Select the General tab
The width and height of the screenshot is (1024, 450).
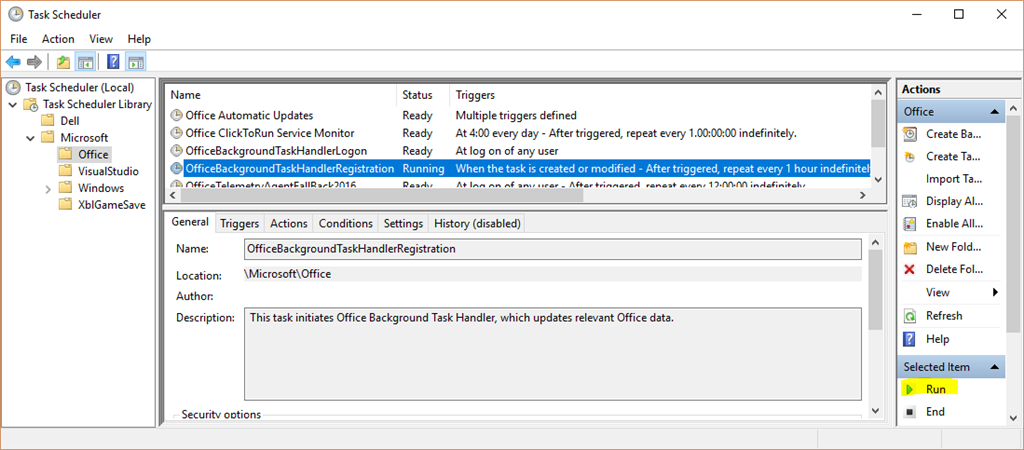(190, 222)
